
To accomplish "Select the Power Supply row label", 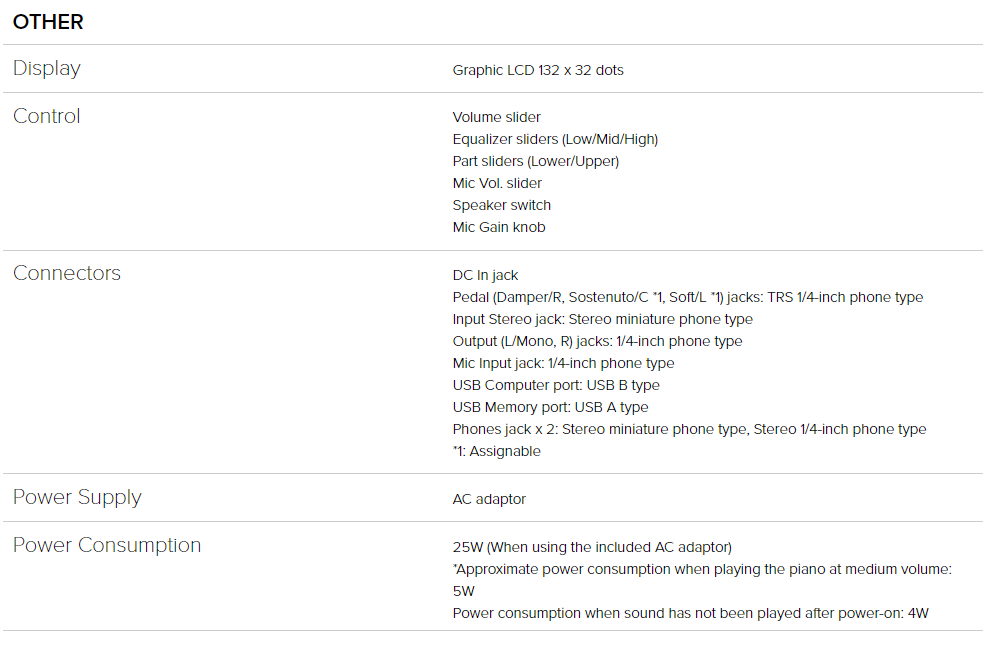I will tap(77, 498).
